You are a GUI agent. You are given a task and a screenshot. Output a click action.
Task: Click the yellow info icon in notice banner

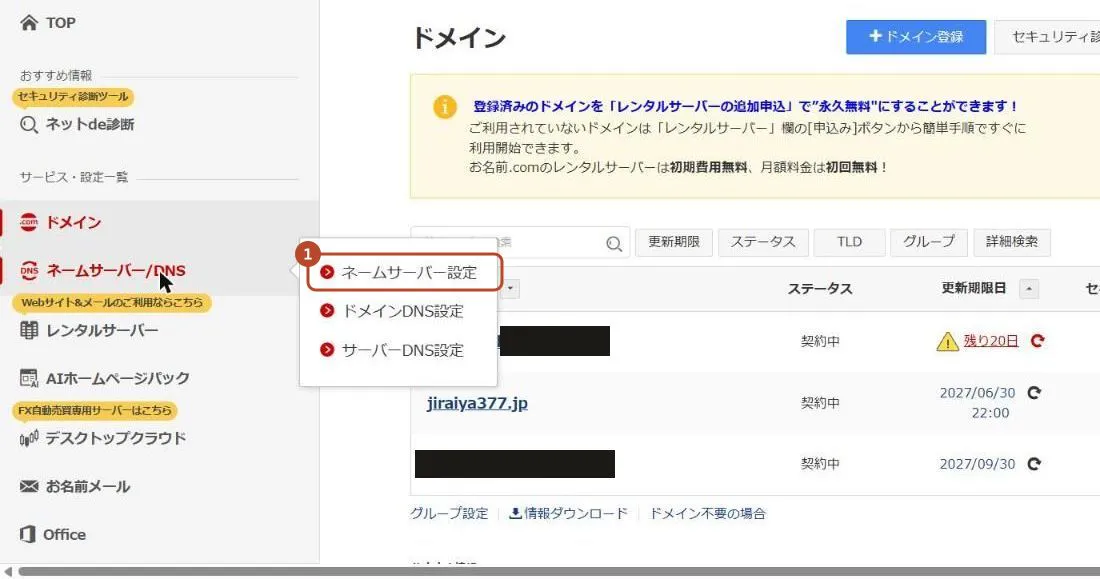point(445,107)
